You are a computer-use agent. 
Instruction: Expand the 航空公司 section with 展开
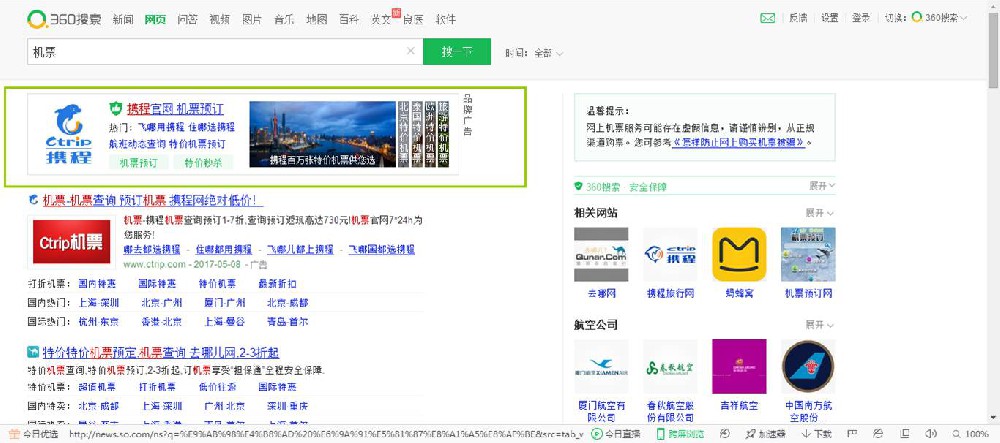[820, 324]
